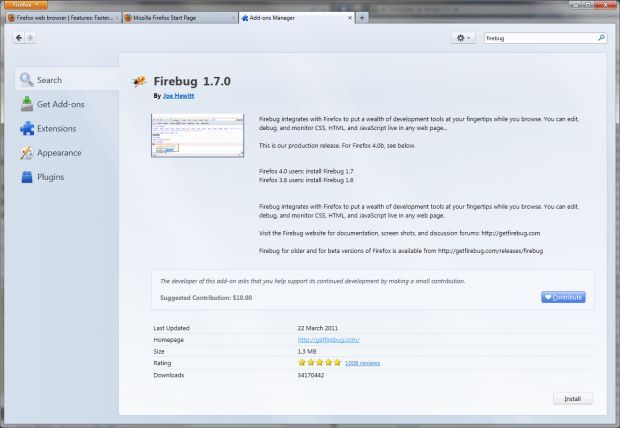Open Plugins category
Screen dimensions: 620x428
point(66,177)
